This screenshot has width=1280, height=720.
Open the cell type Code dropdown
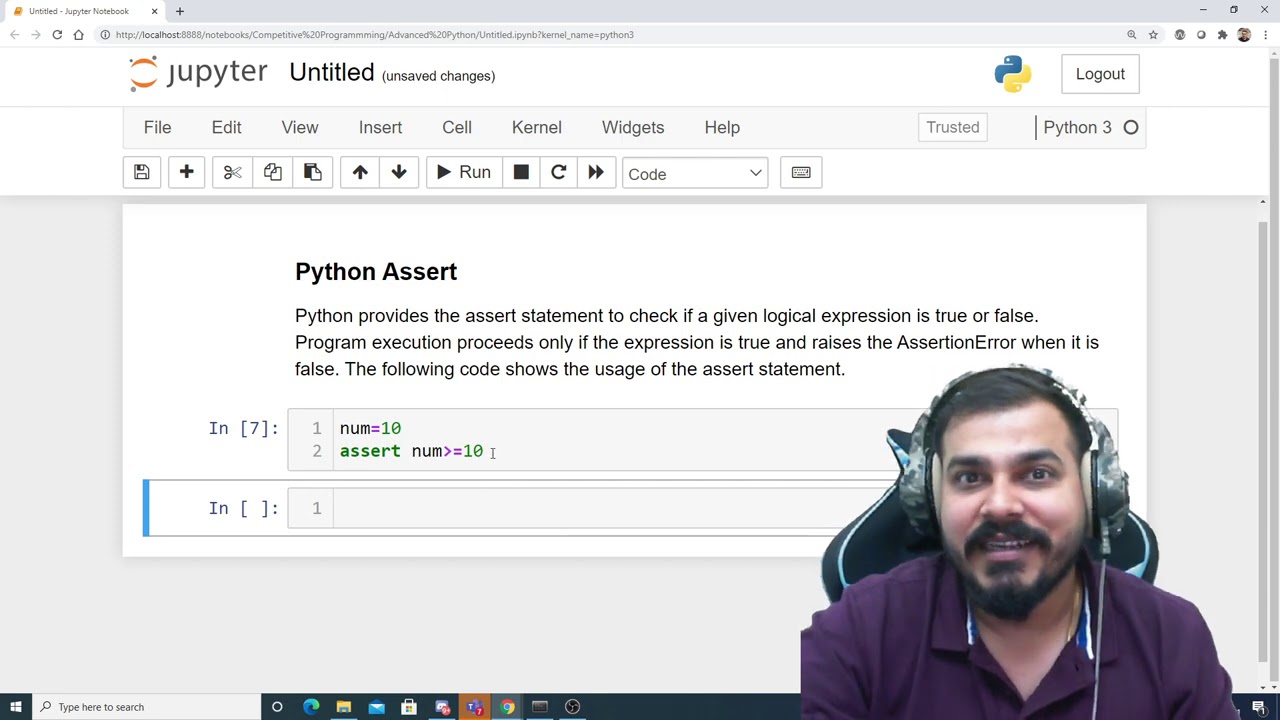tap(695, 174)
